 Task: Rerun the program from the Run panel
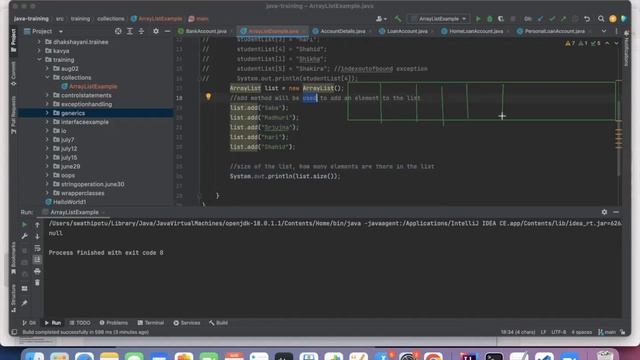click(24, 224)
